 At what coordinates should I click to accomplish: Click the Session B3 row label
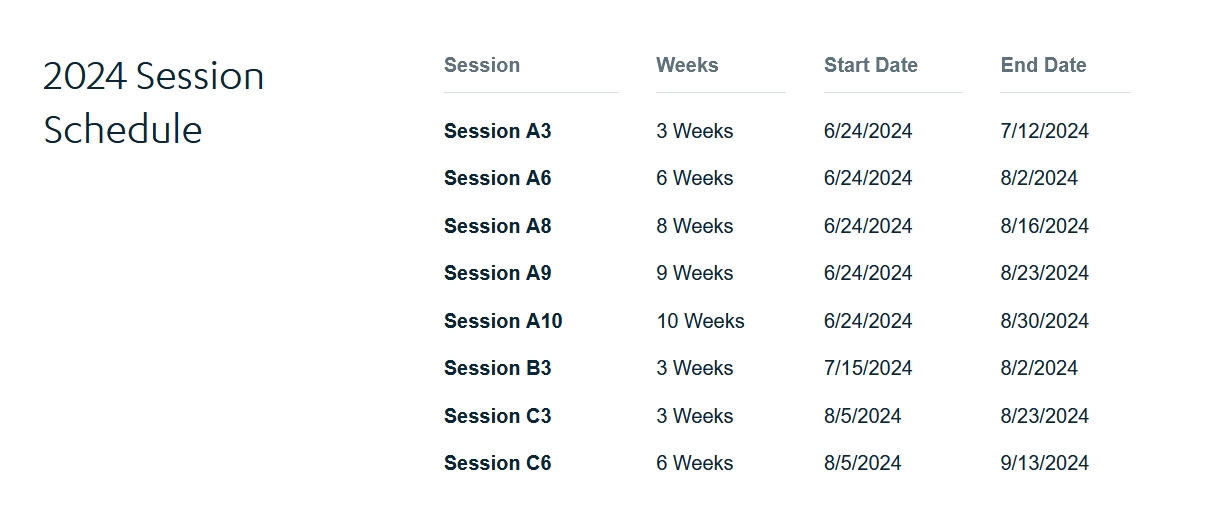[x=497, y=368]
